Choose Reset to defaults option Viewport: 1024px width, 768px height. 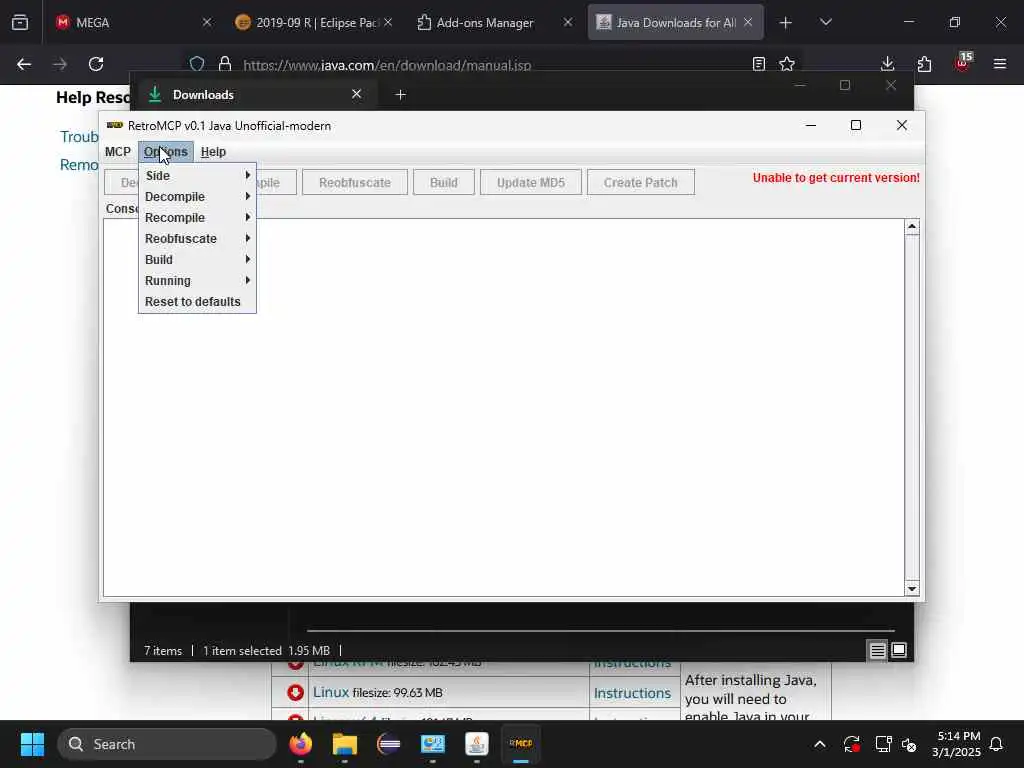pos(197,301)
